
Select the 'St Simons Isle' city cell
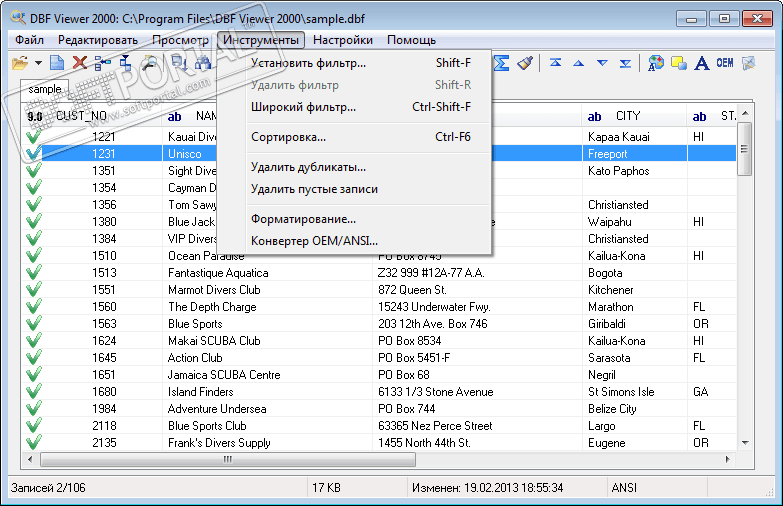(x=635, y=392)
